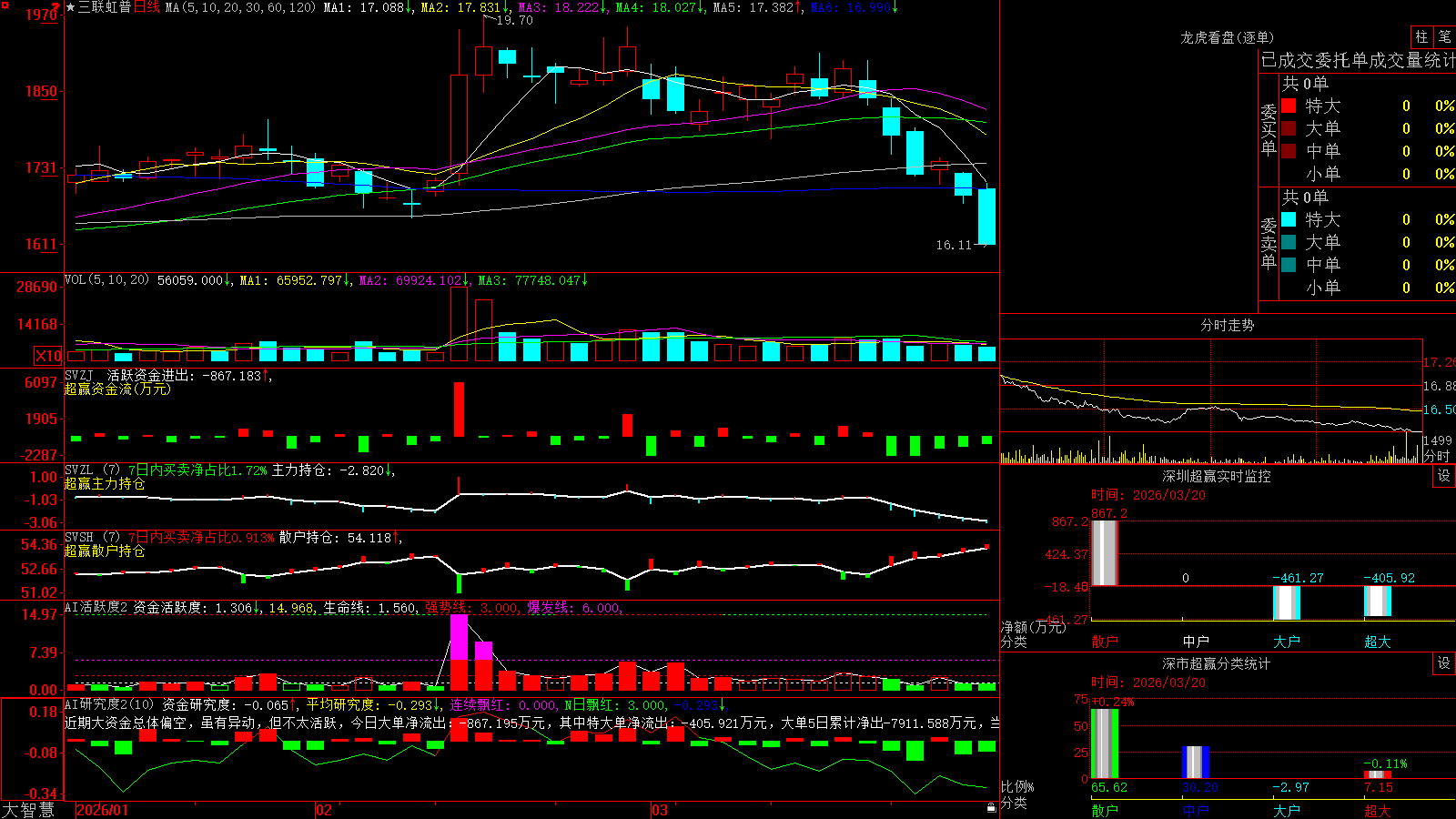
Task: Click the red question mark icon beside 1970
Action: pyautogui.click(x=56, y=6)
